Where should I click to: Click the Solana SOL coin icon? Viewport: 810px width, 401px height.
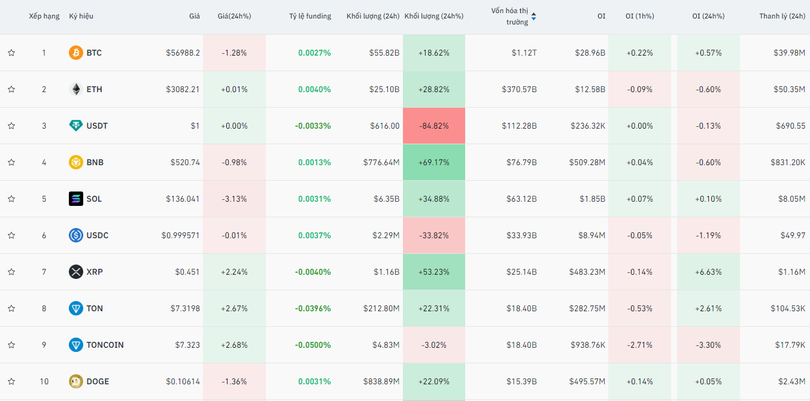(x=75, y=199)
